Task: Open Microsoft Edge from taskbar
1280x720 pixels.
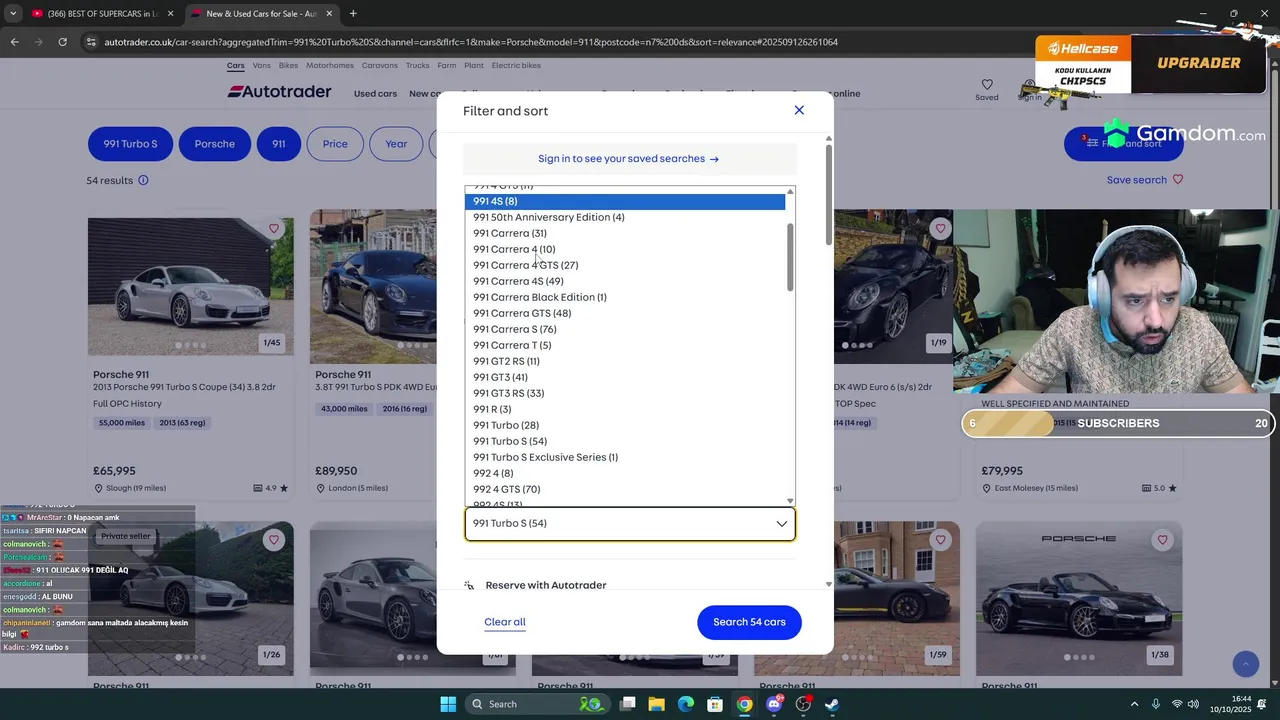Action: (x=686, y=704)
